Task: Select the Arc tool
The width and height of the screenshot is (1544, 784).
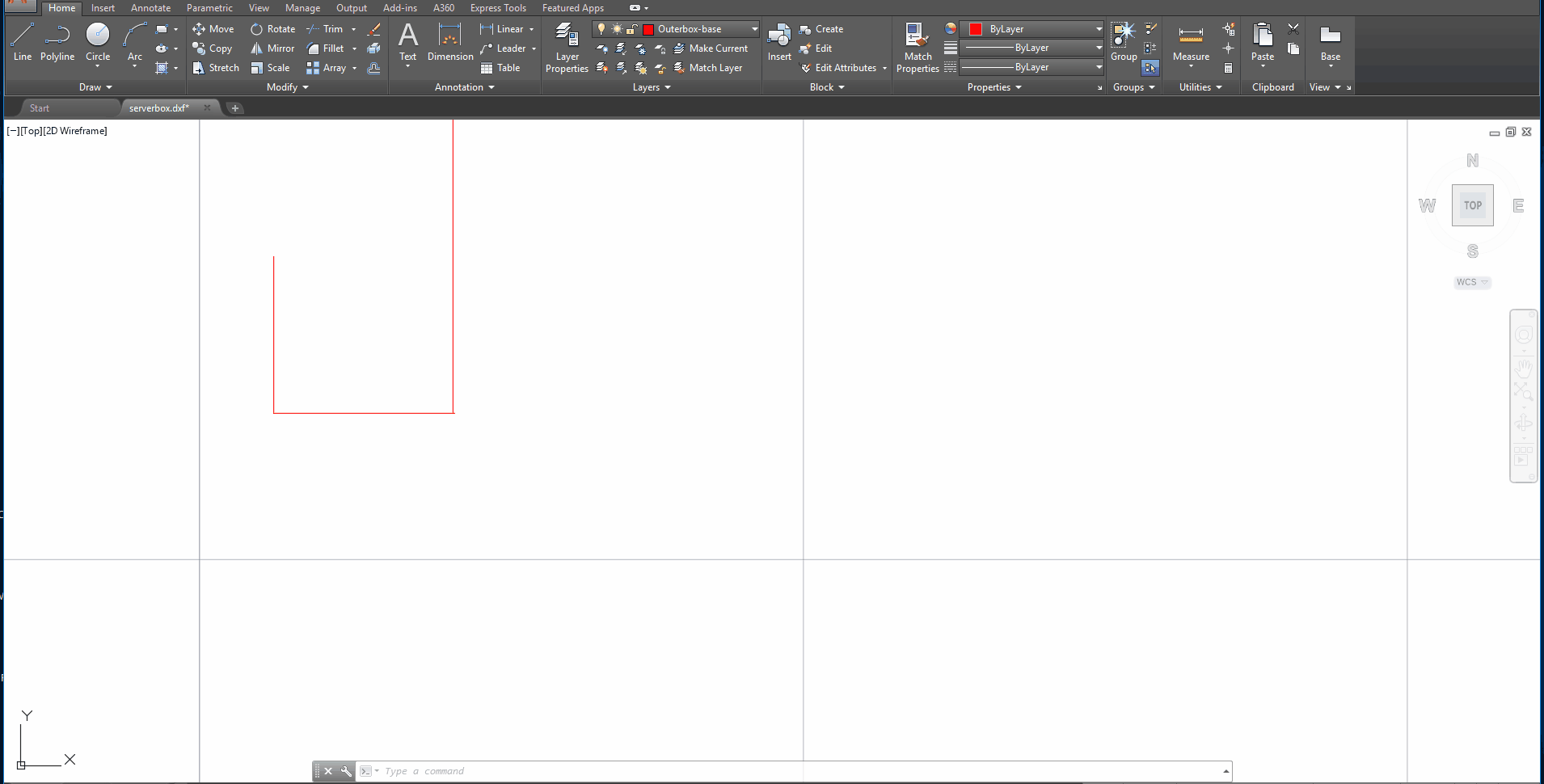Action: (x=135, y=42)
